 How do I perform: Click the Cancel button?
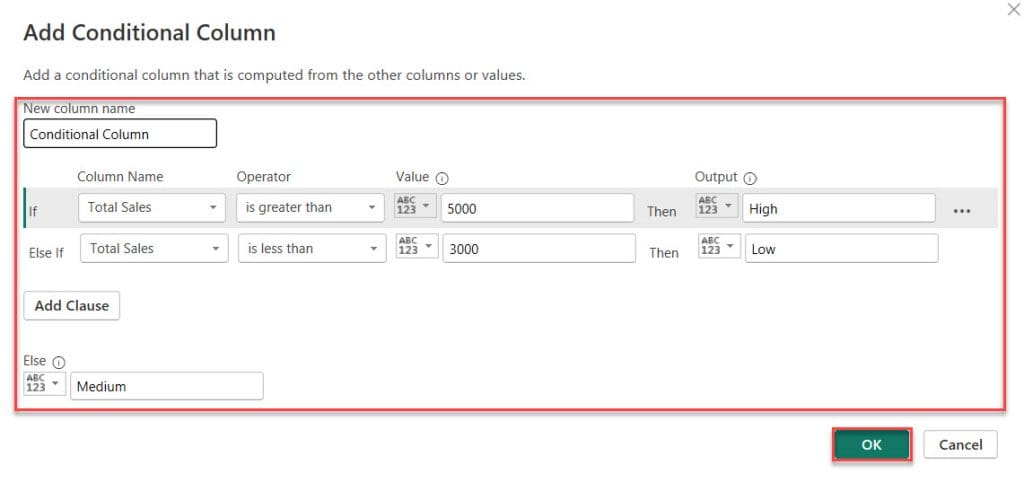click(x=961, y=445)
